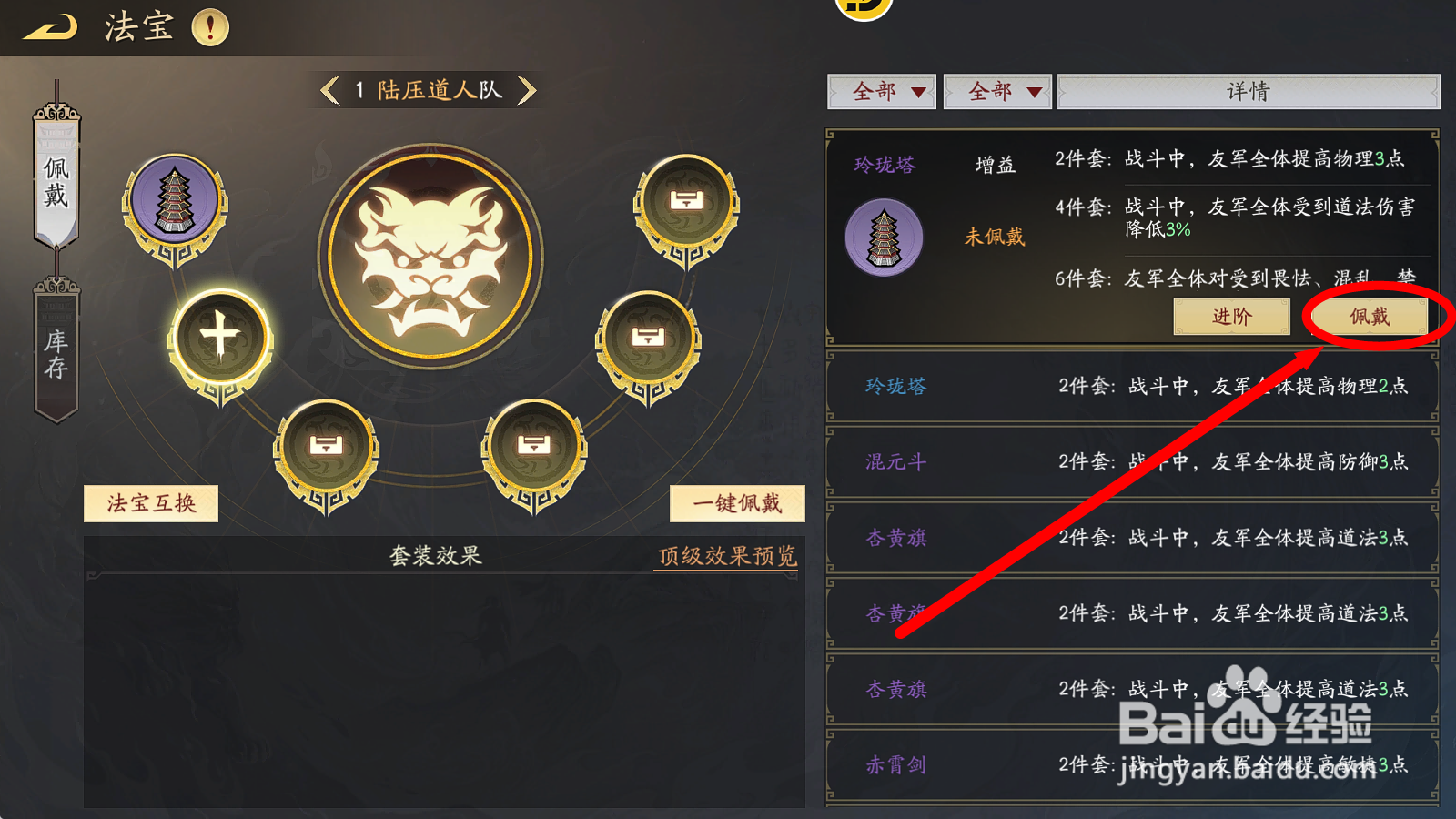Select the bottom-left empty treasure slot
The height and width of the screenshot is (819, 1456).
[326, 452]
